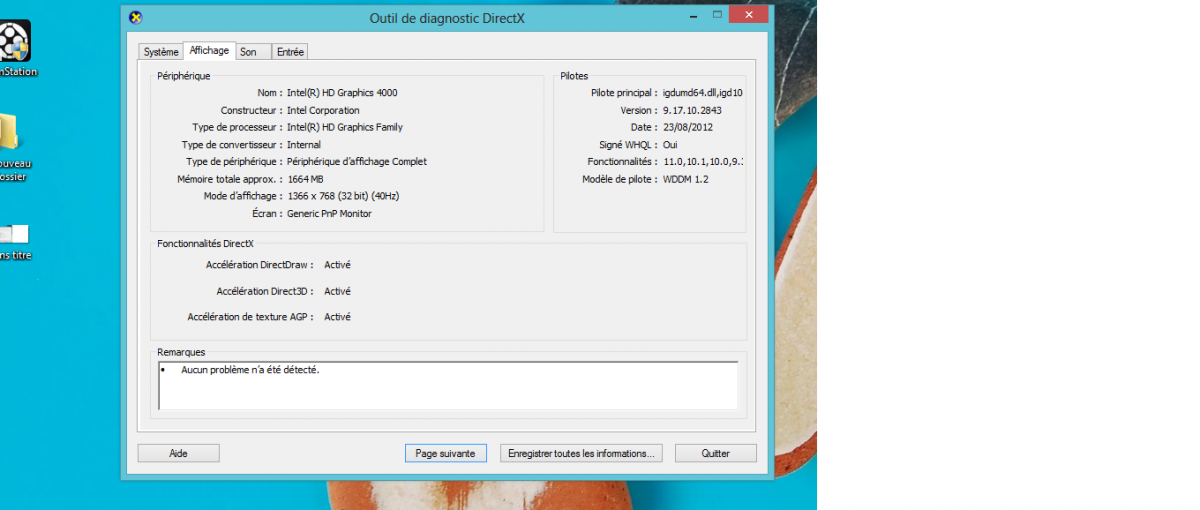Click 'Aucun problème n'a été détecté' text

click(x=250, y=370)
